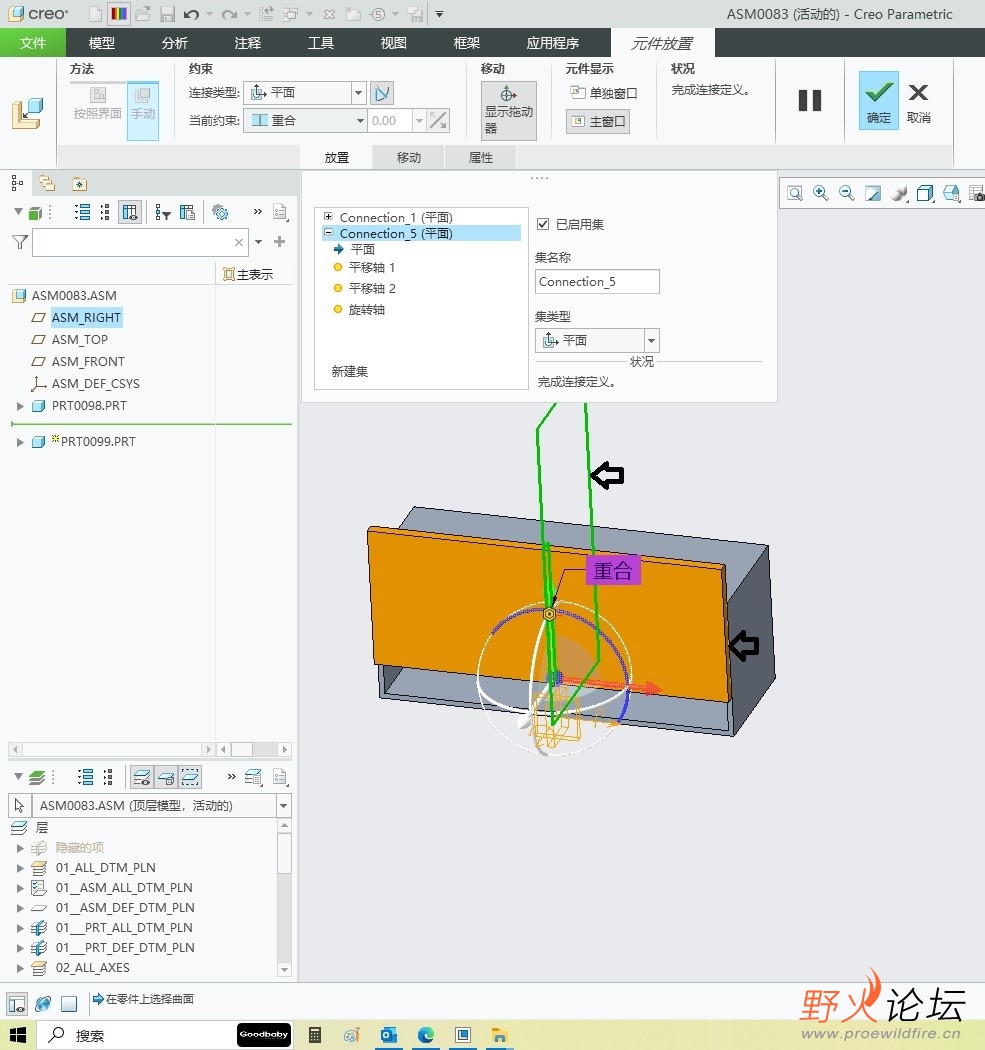Click the layer tree expand-all icon
985x1050 pixels.
coord(86,777)
